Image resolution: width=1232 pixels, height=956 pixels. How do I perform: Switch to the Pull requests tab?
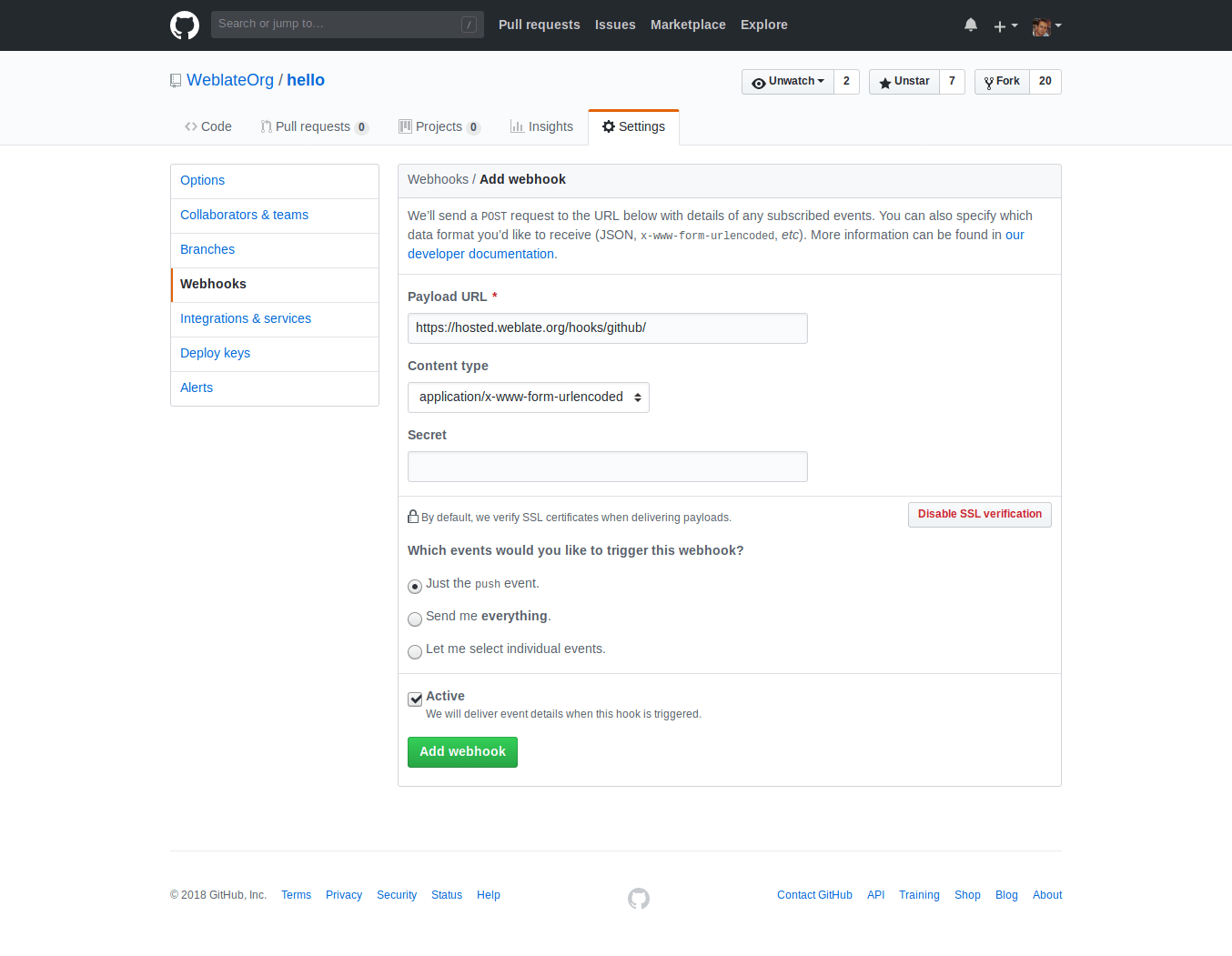coord(314,126)
